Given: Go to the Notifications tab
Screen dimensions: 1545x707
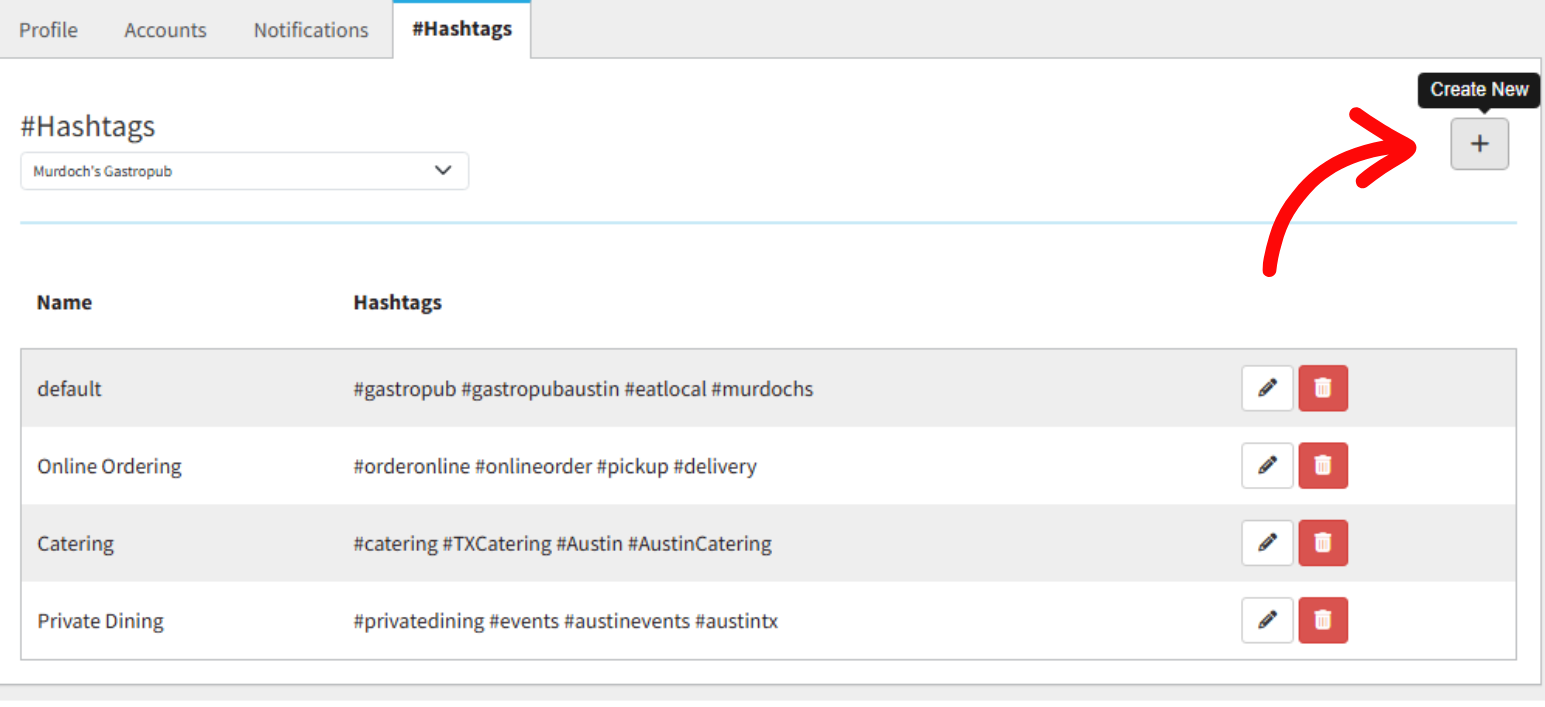Looking at the screenshot, I should [x=311, y=30].
